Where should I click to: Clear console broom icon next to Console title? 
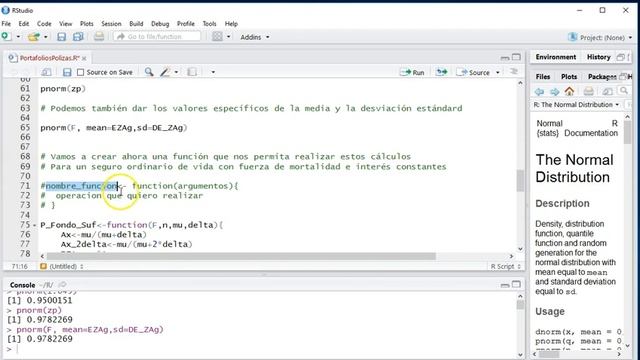click(x=62, y=284)
